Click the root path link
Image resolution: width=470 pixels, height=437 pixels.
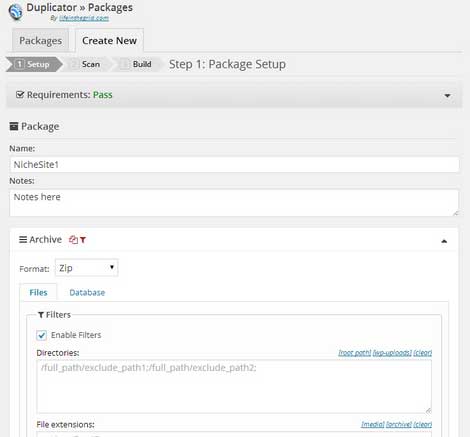click(x=355, y=352)
